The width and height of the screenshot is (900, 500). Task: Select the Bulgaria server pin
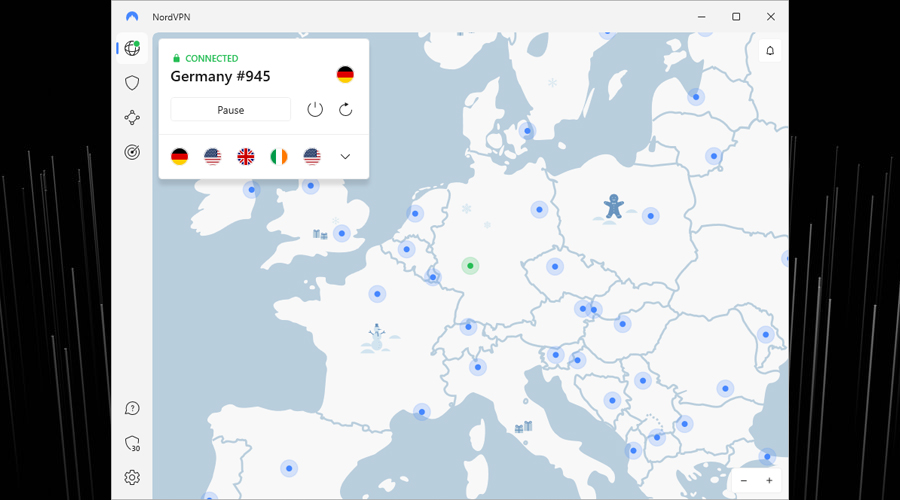click(684, 424)
